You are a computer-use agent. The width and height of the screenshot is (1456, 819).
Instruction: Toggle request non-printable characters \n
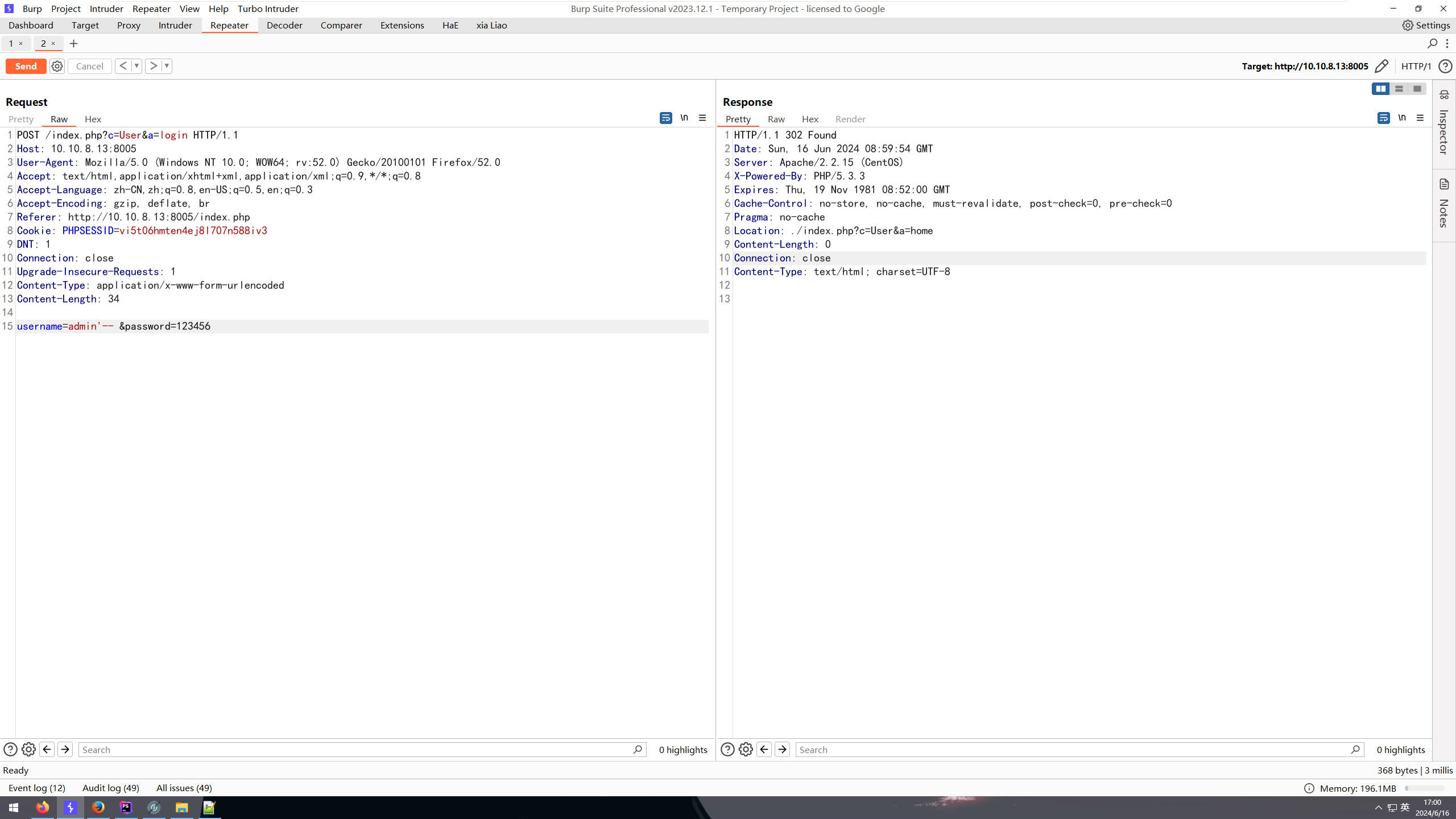point(684,118)
